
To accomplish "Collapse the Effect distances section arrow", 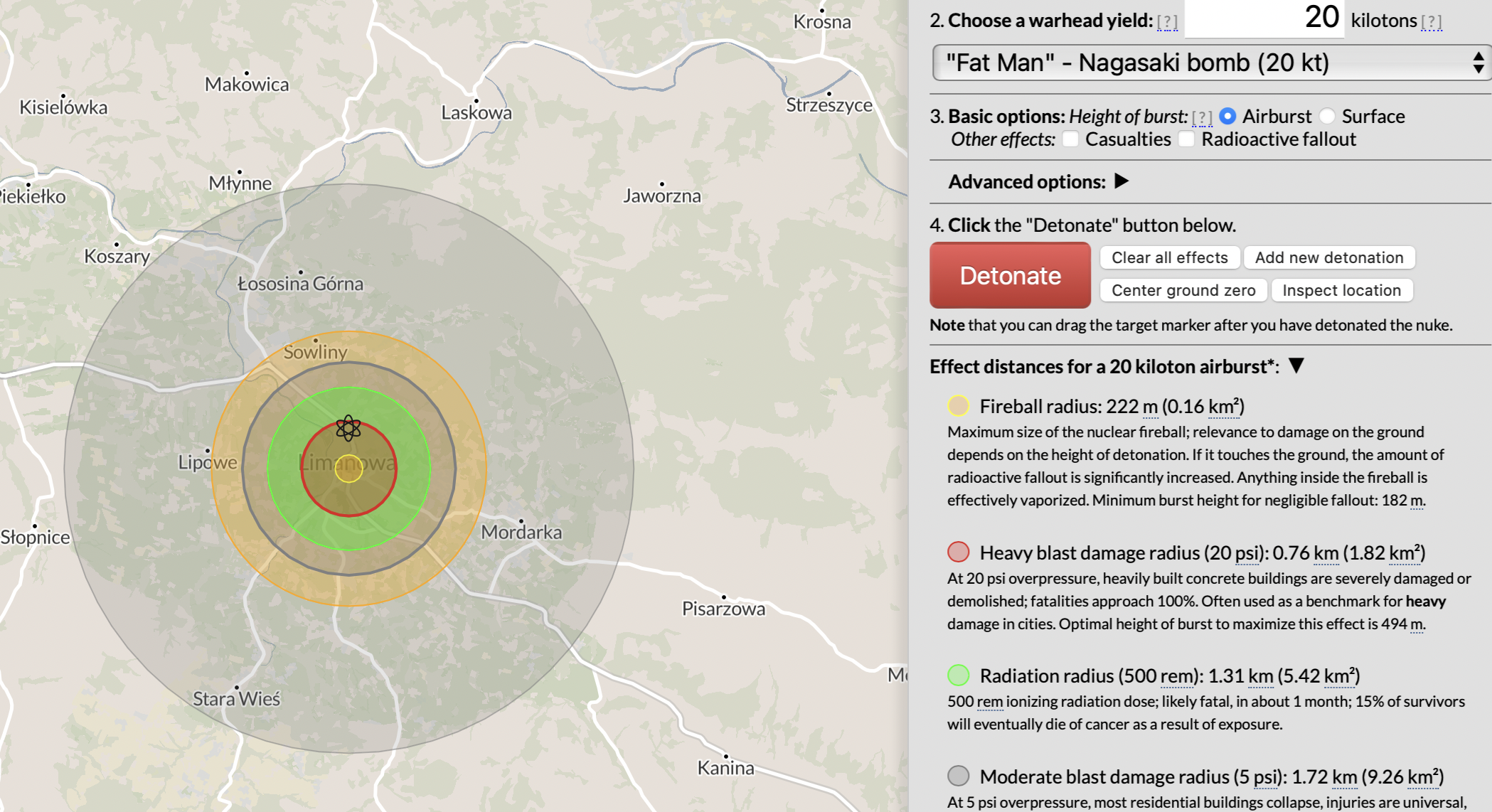I will (1296, 366).
